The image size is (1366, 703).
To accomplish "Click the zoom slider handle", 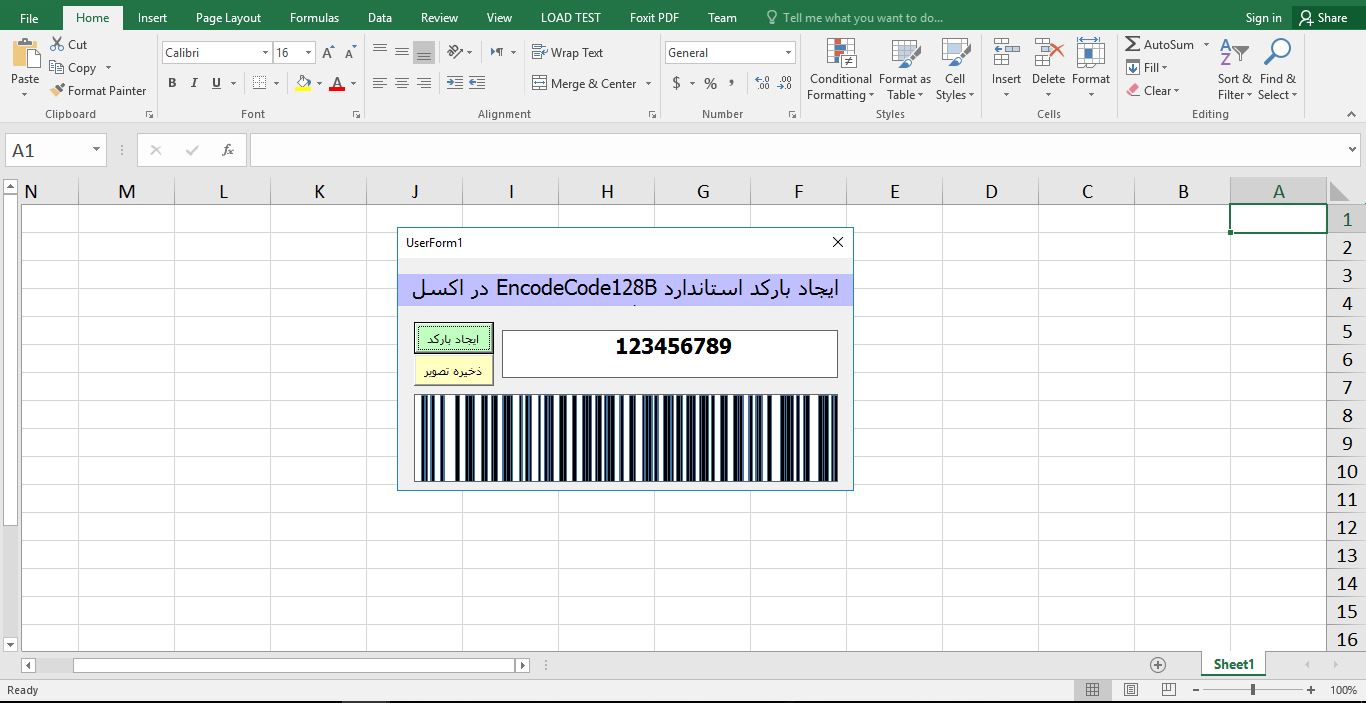I will tap(1253, 690).
